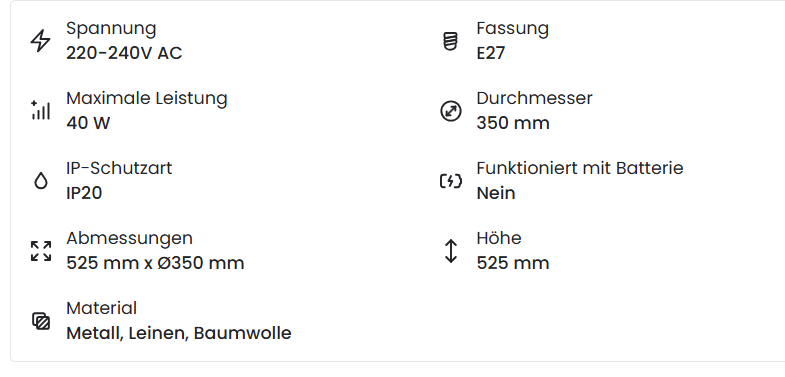
Task: Click the IP20 protection rating value
Action: (84, 193)
